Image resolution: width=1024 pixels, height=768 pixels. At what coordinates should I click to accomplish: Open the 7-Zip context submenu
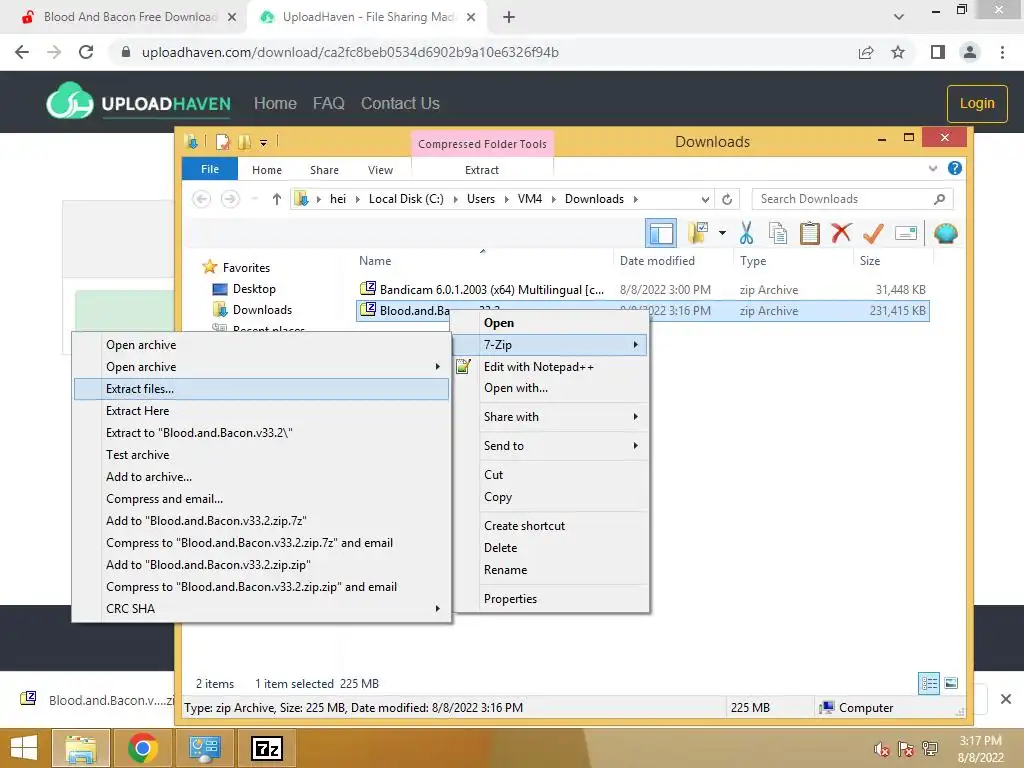[x=551, y=345]
